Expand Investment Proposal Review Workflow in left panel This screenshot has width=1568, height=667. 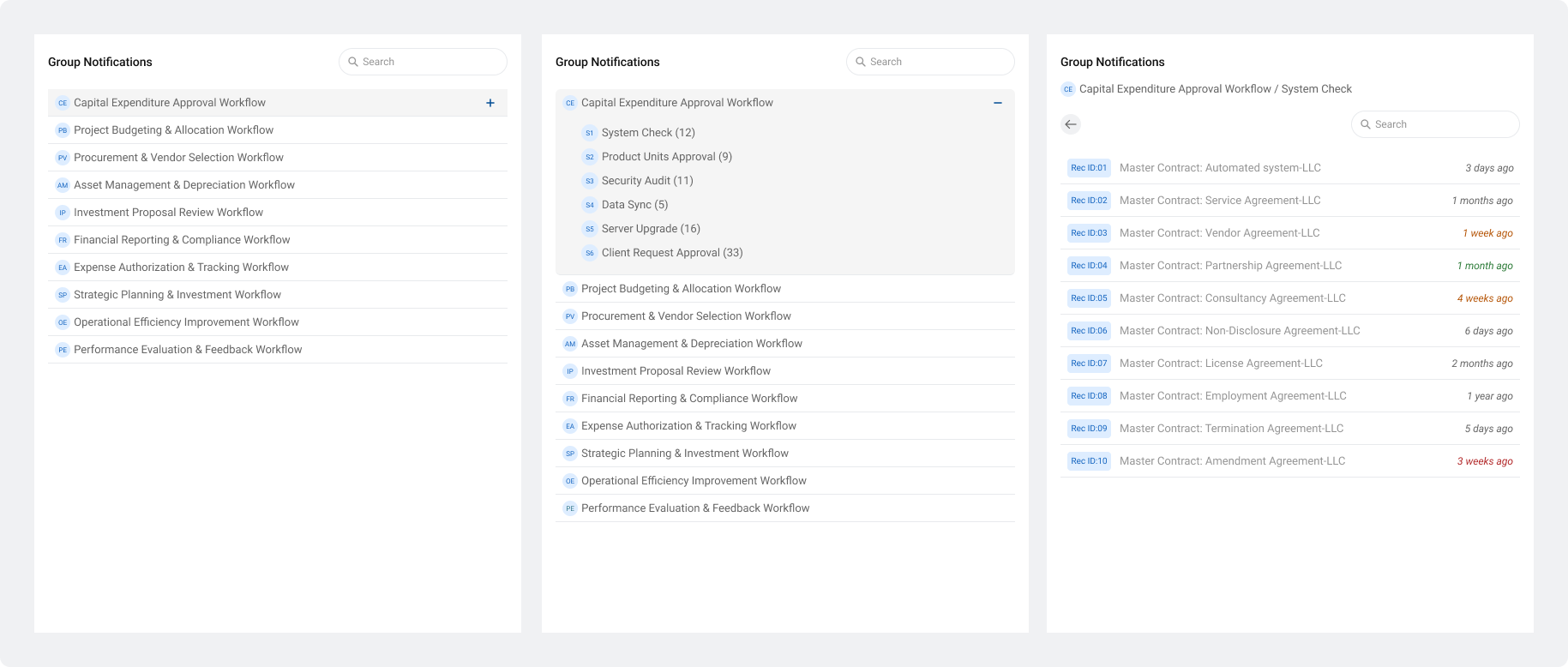pyautogui.click(x=168, y=213)
